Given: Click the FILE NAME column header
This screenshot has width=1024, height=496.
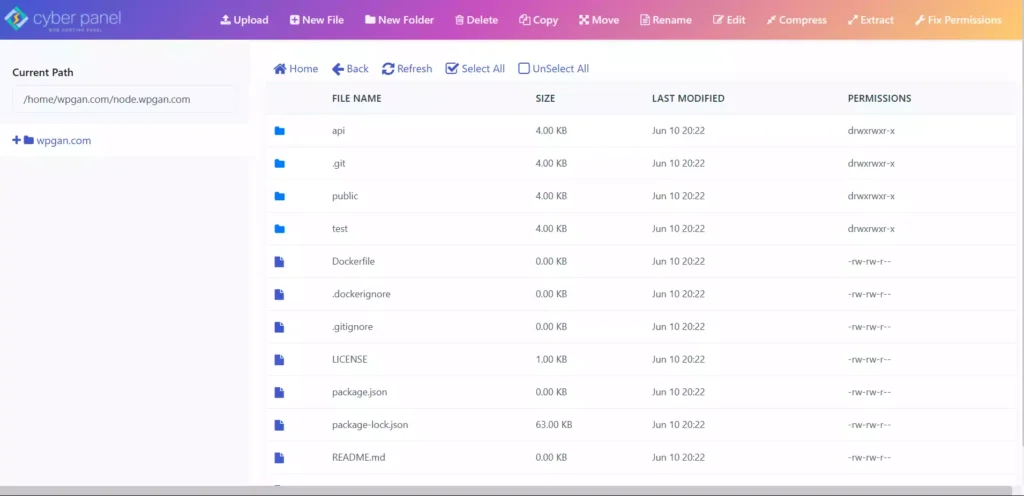Looking at the screenshot, I should point(357,99).
